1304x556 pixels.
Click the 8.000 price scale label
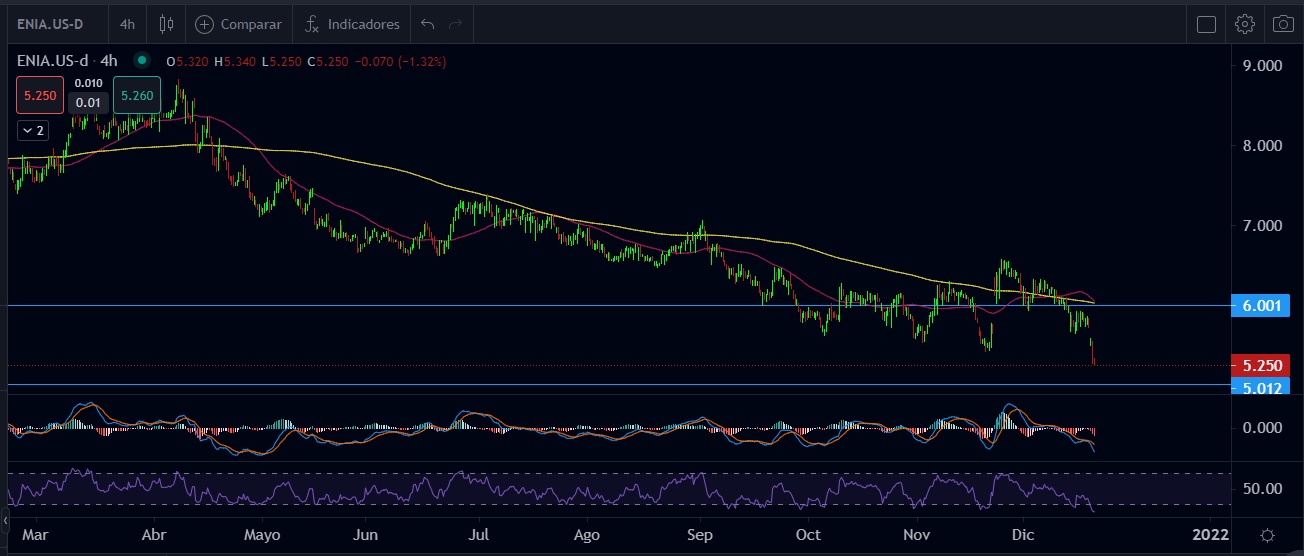(1260, 146)
